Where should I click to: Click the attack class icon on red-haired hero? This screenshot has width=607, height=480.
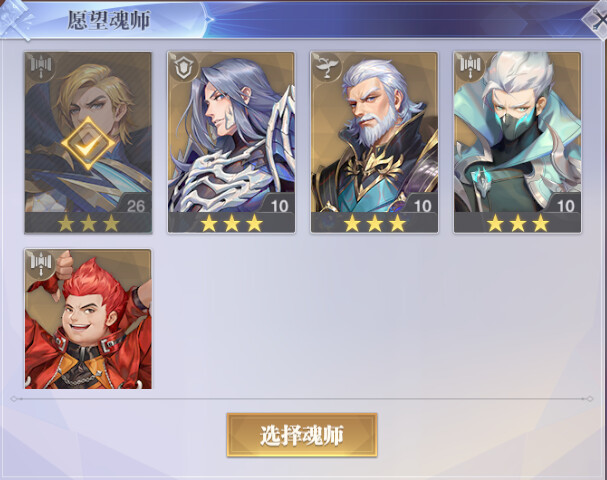click(x=41, y=264)
